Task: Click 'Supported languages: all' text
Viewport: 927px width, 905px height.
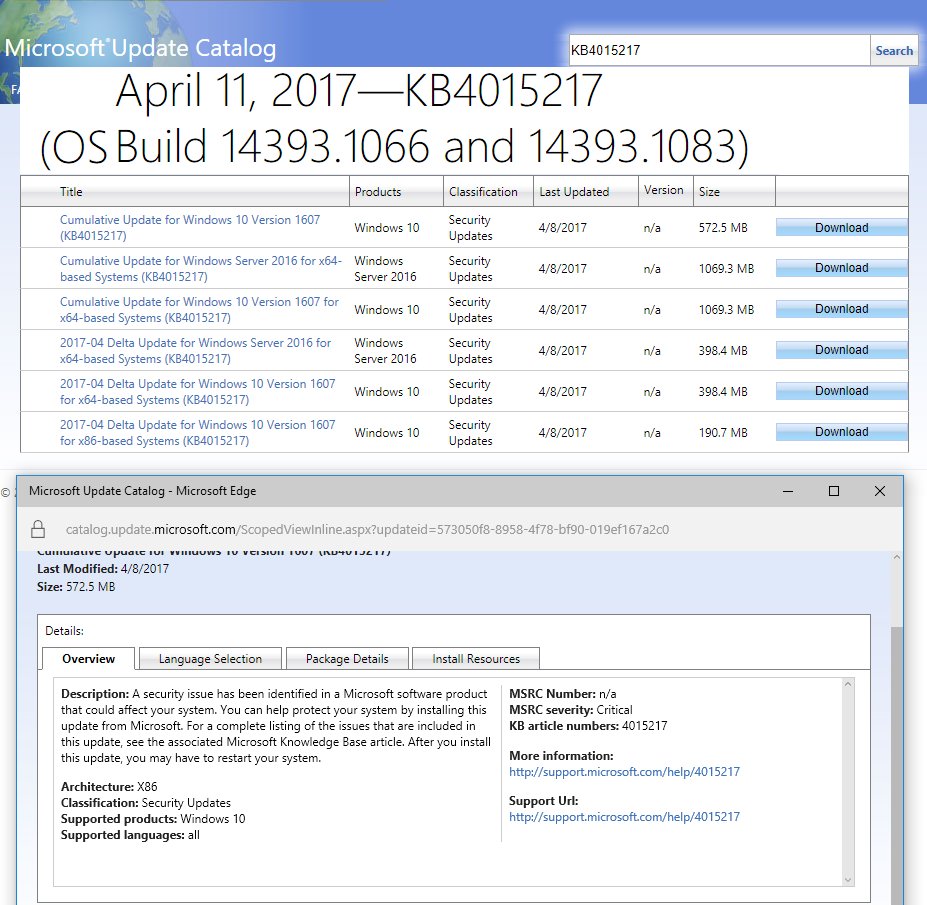Action: tap(130, 835)
